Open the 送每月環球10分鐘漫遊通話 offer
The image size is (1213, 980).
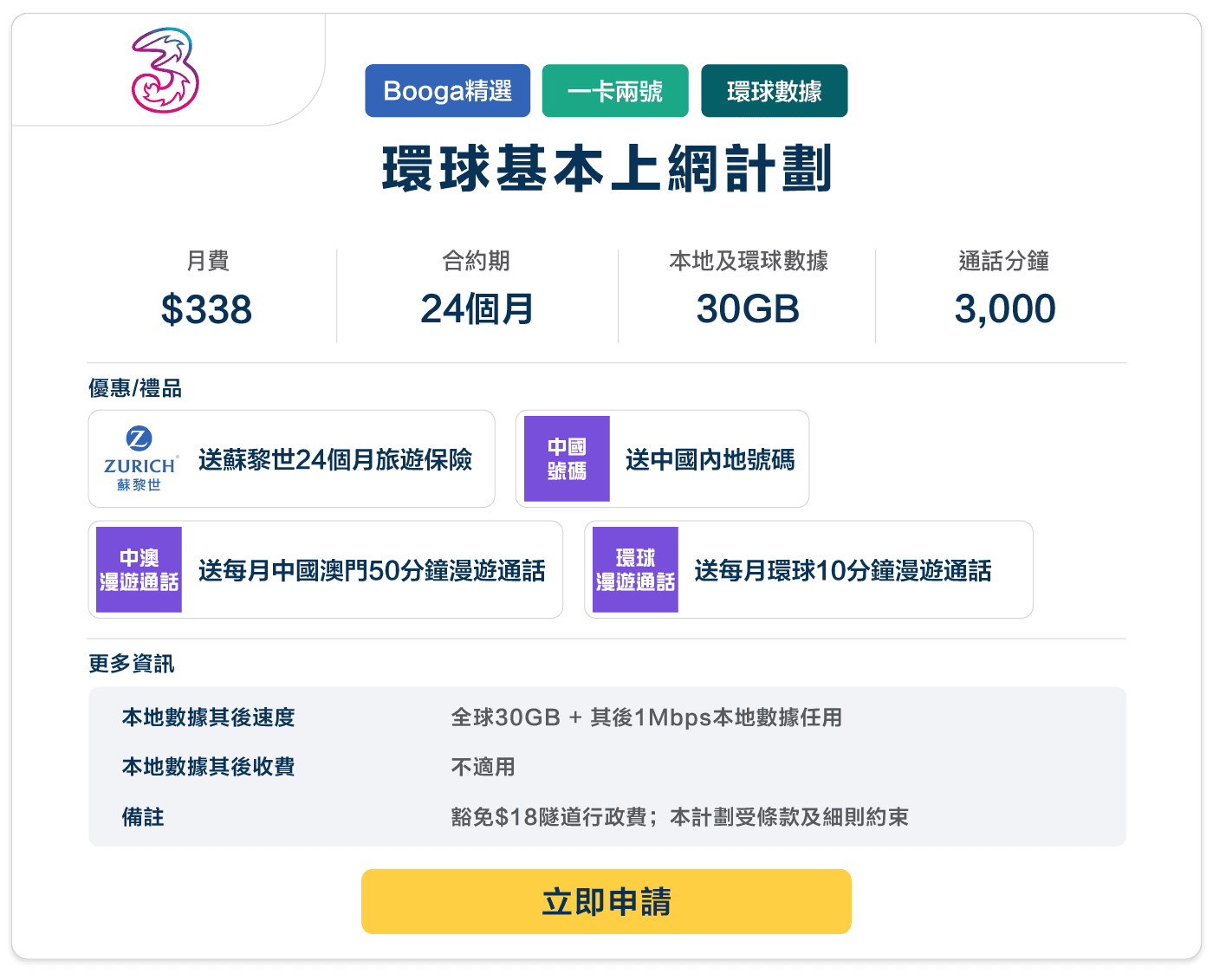tap(808, 569)
